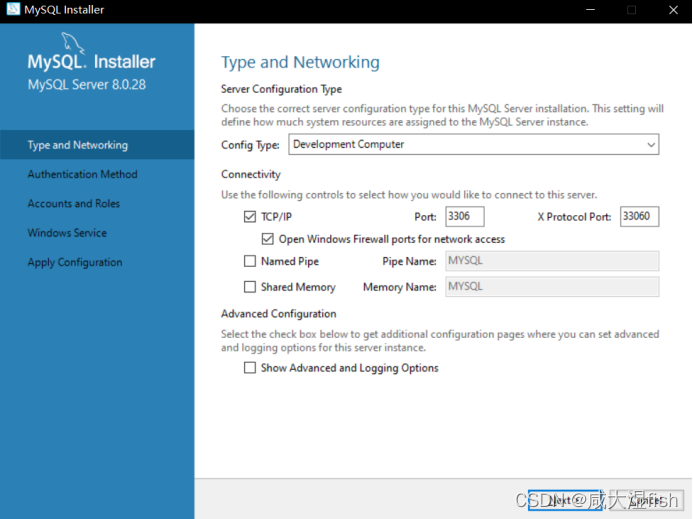Click the MySQL Installer title bar icon
The height and width of the screenshot is (519, 693).
point(13,9)
